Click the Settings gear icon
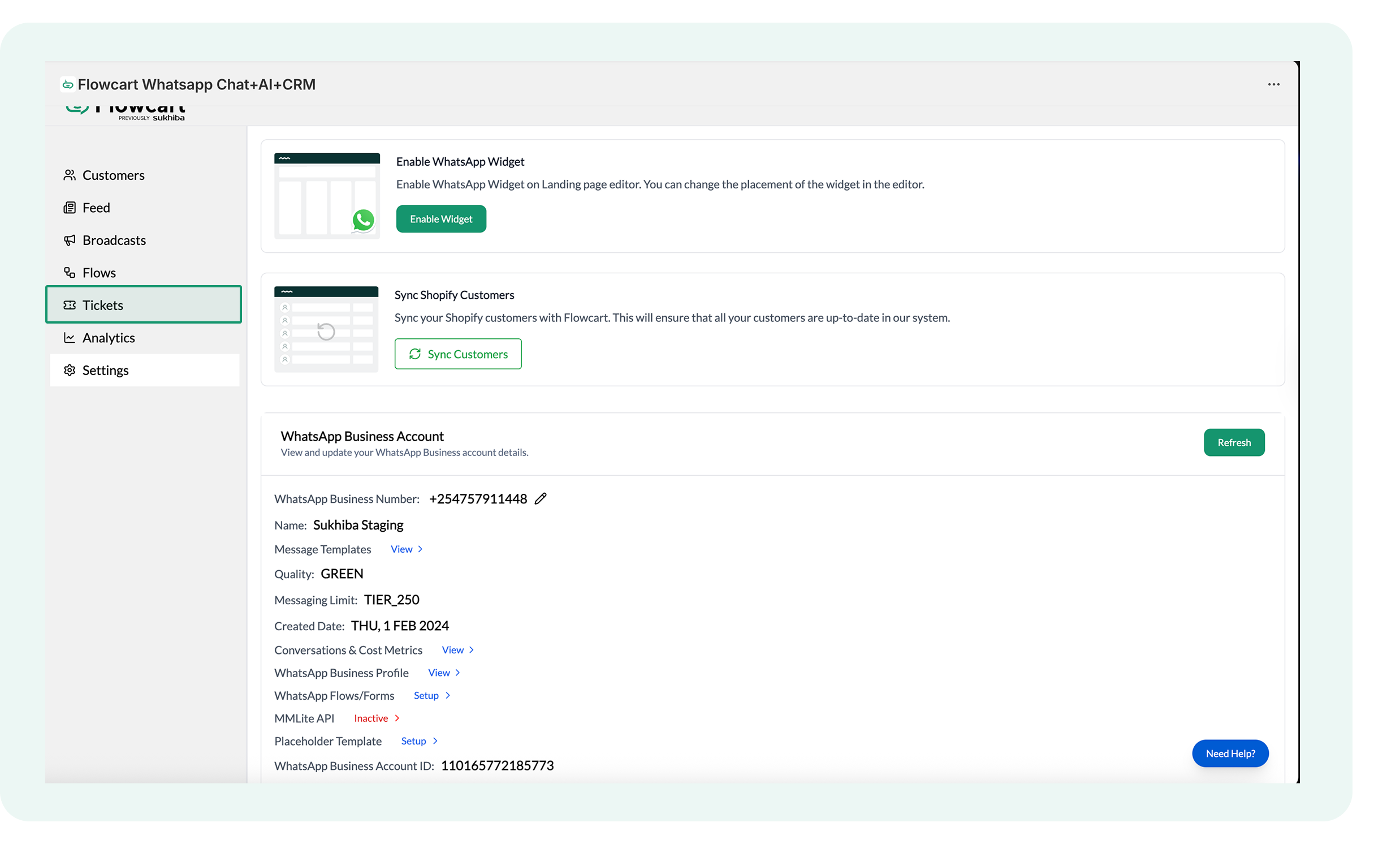1400x844 pixels. [x=70, y=371]
